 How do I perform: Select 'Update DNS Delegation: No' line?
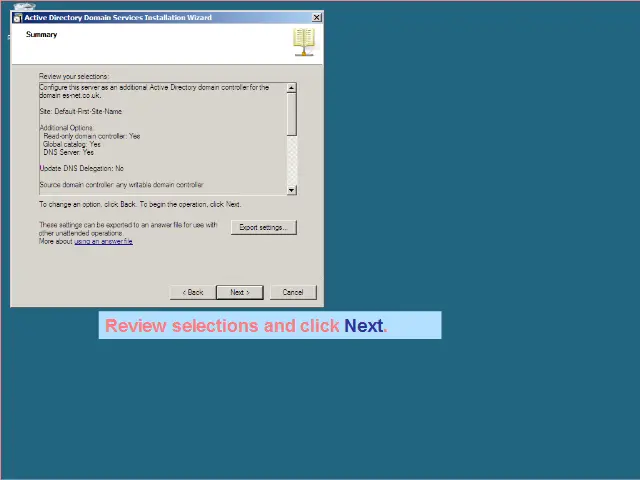(x=82, y=168)
